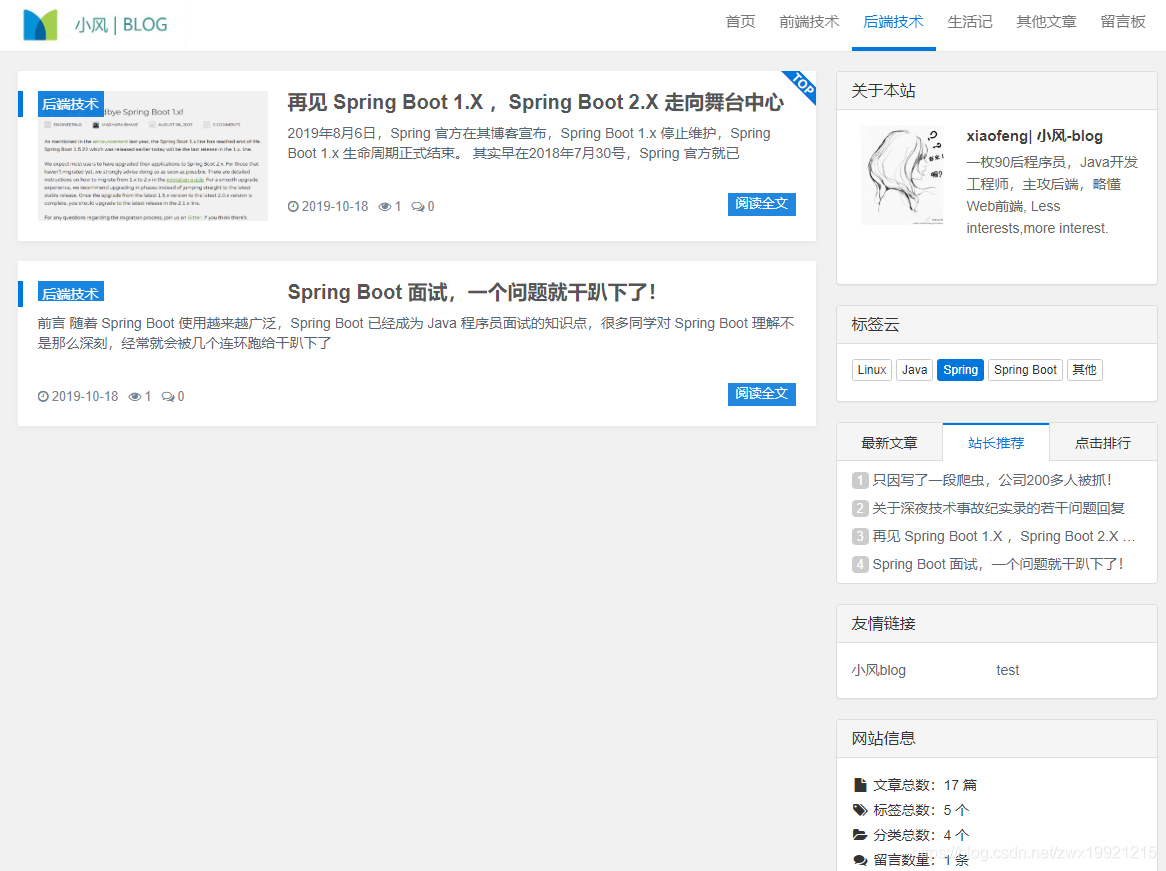Screen dimensions: 1166x871
Task: Select the Linux tag in the tag cloud
Action: [x=871, y=369]
